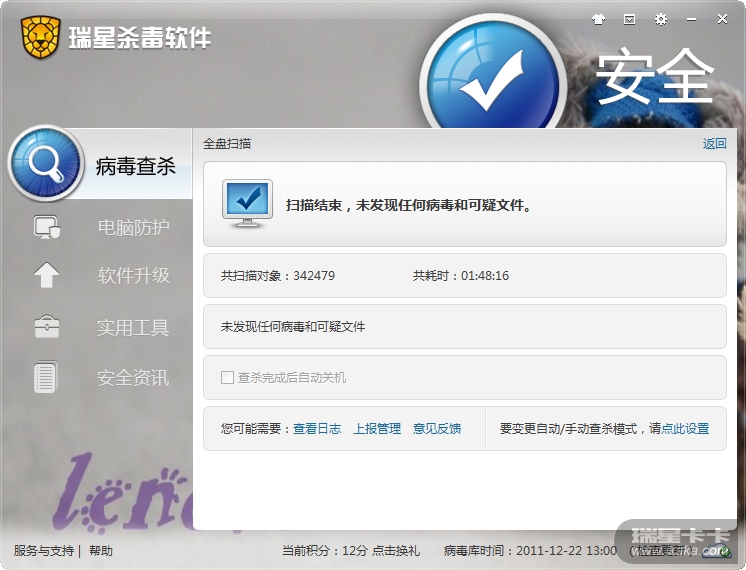Minimize the Rising antivirus window
The image size is (746, 570).
[x=691, y=20]
